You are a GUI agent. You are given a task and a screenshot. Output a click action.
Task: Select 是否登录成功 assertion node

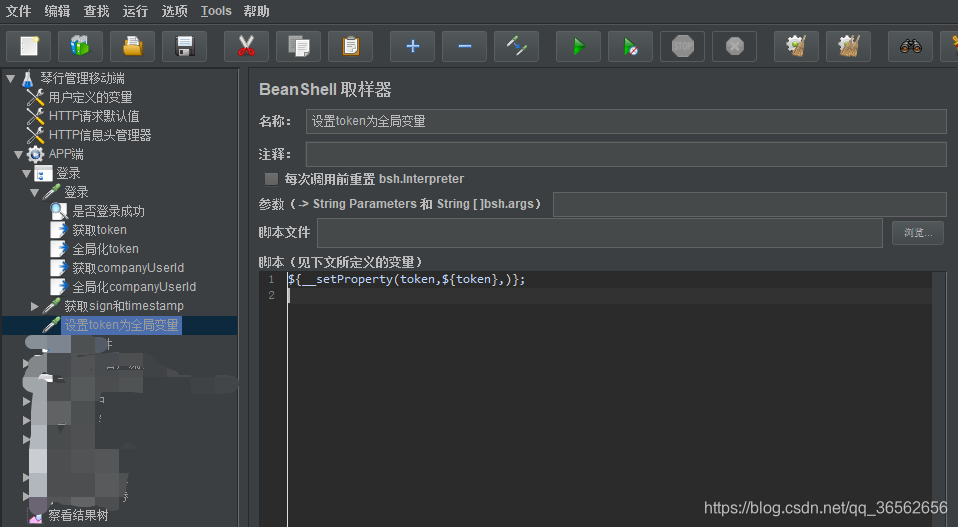click(108, 211)
